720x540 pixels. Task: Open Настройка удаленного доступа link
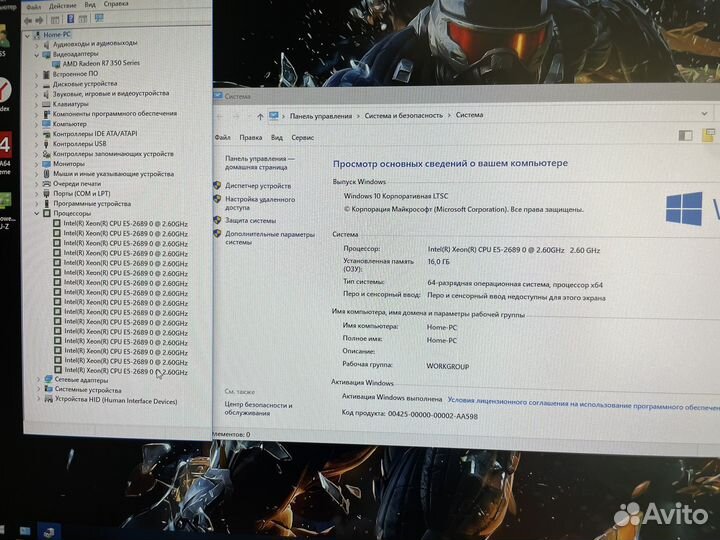tap(260, 203)
